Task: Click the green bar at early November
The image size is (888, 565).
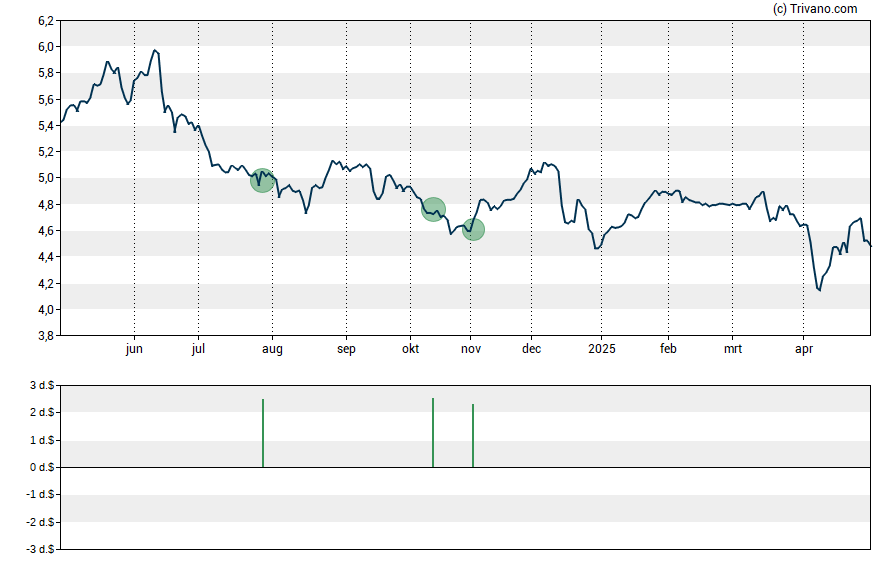Action: [473, 435]
